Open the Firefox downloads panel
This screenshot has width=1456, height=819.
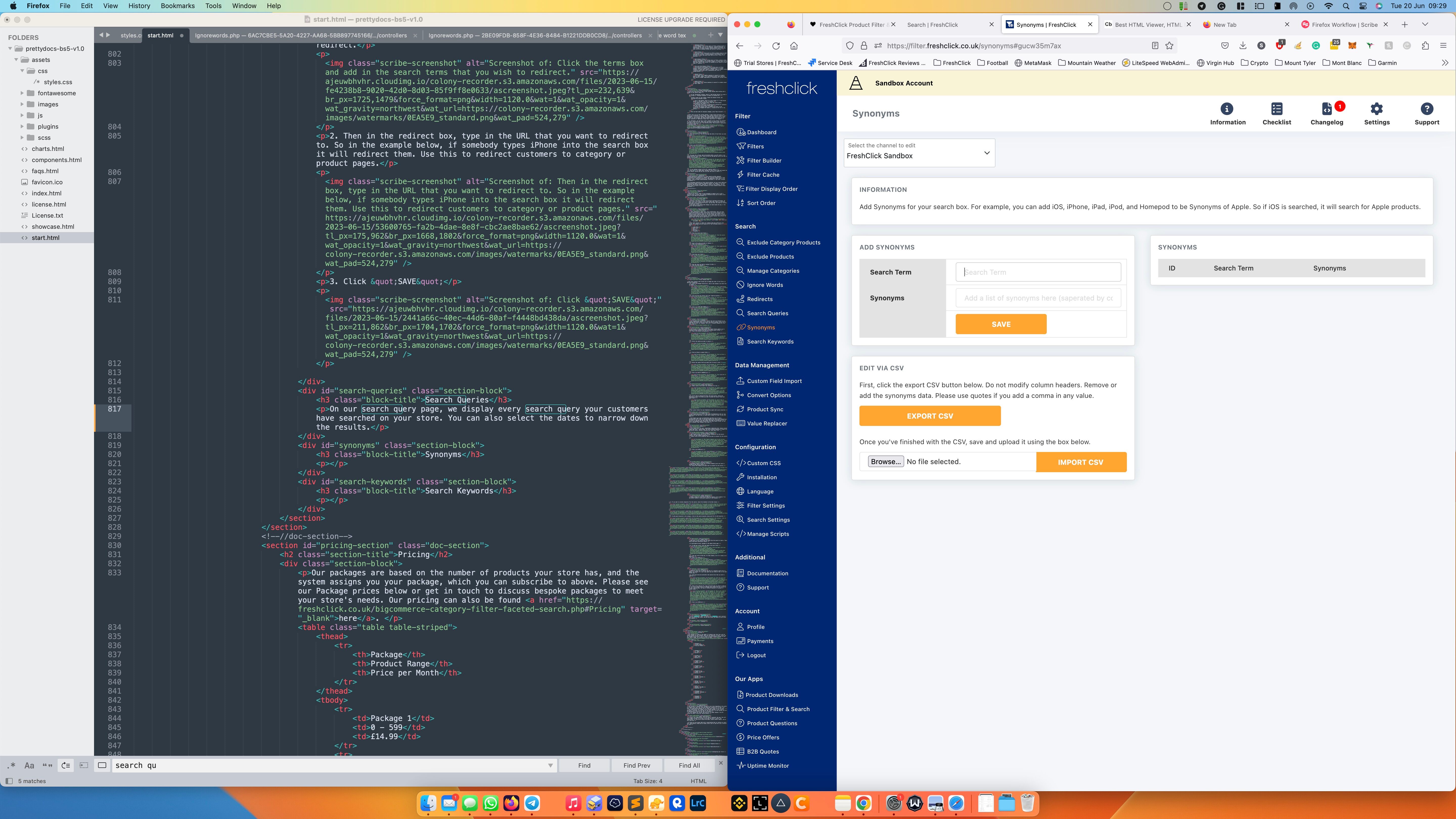(x=1242, y=46)
